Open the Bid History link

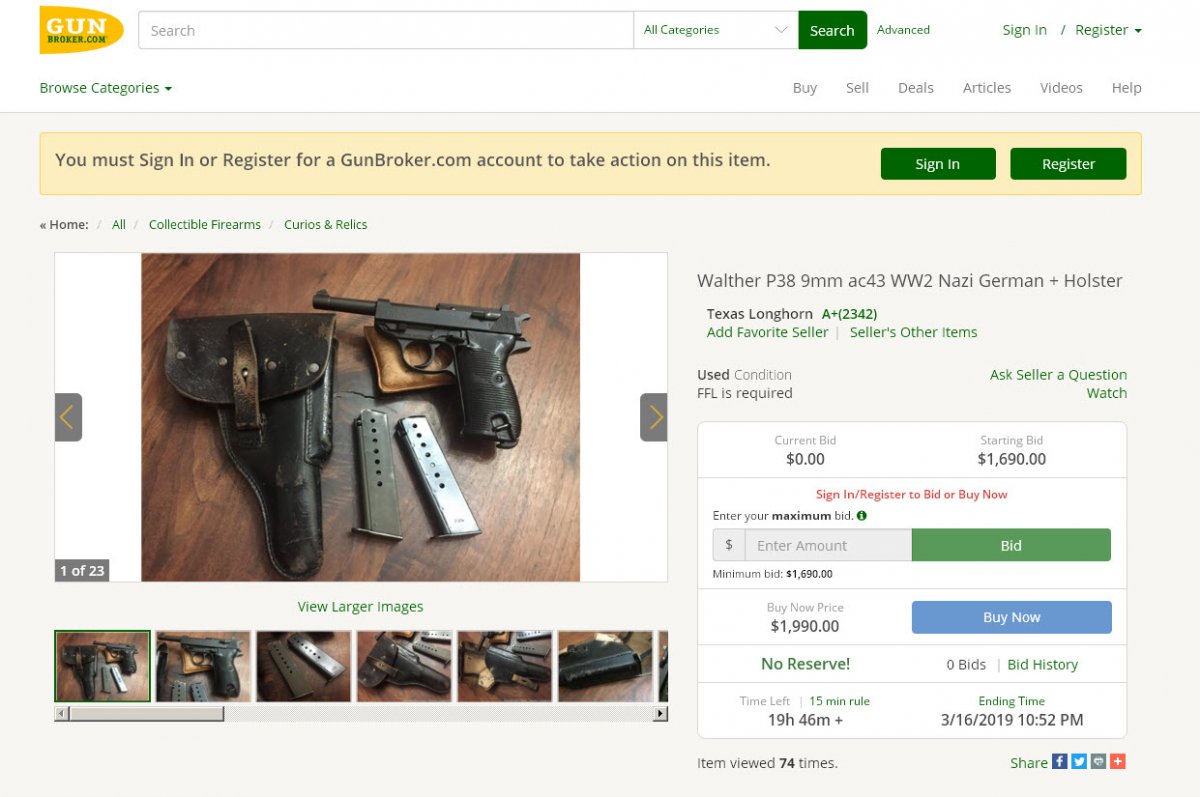click(1042, 664)
